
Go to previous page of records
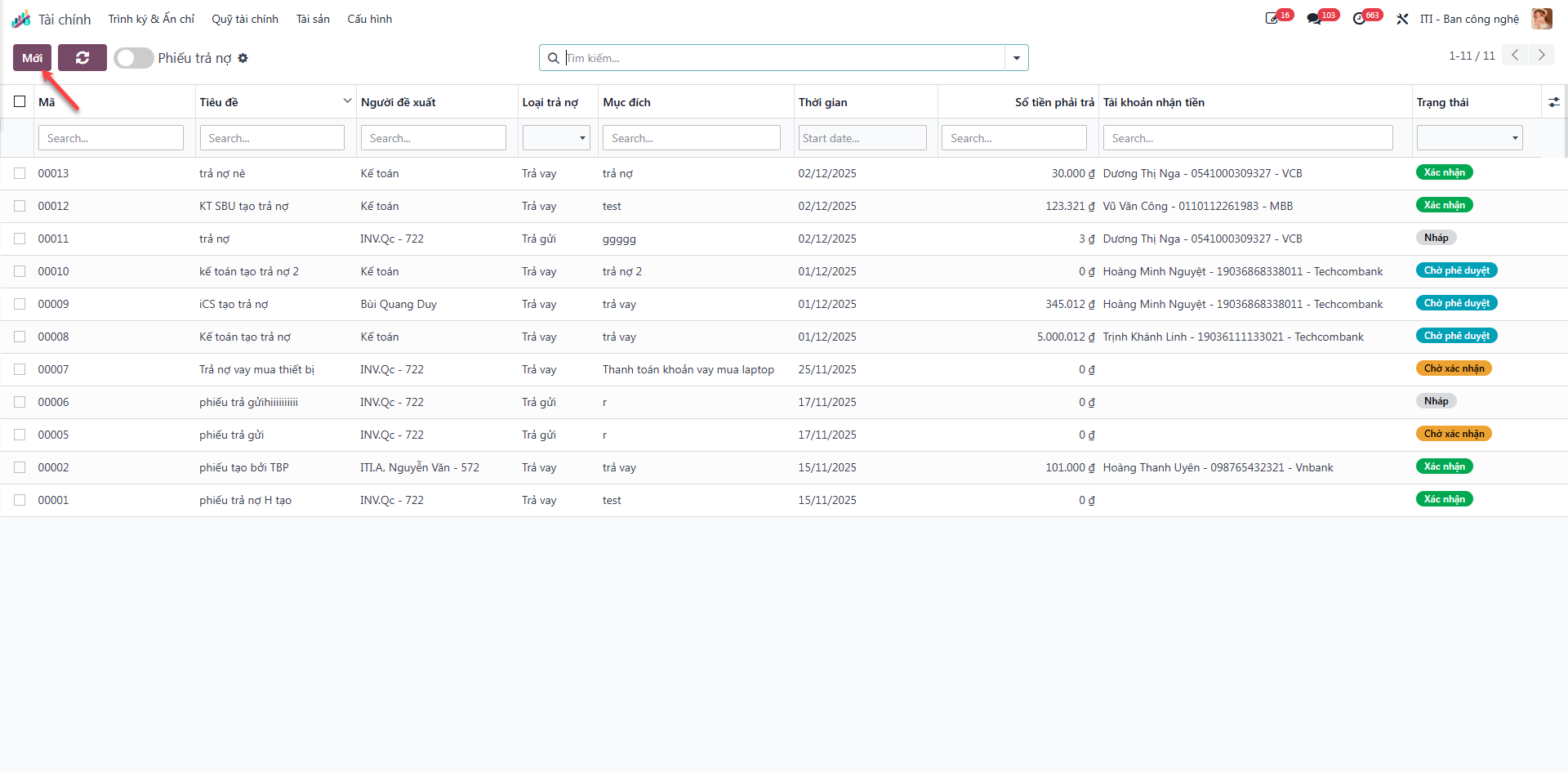point(1515,56)
